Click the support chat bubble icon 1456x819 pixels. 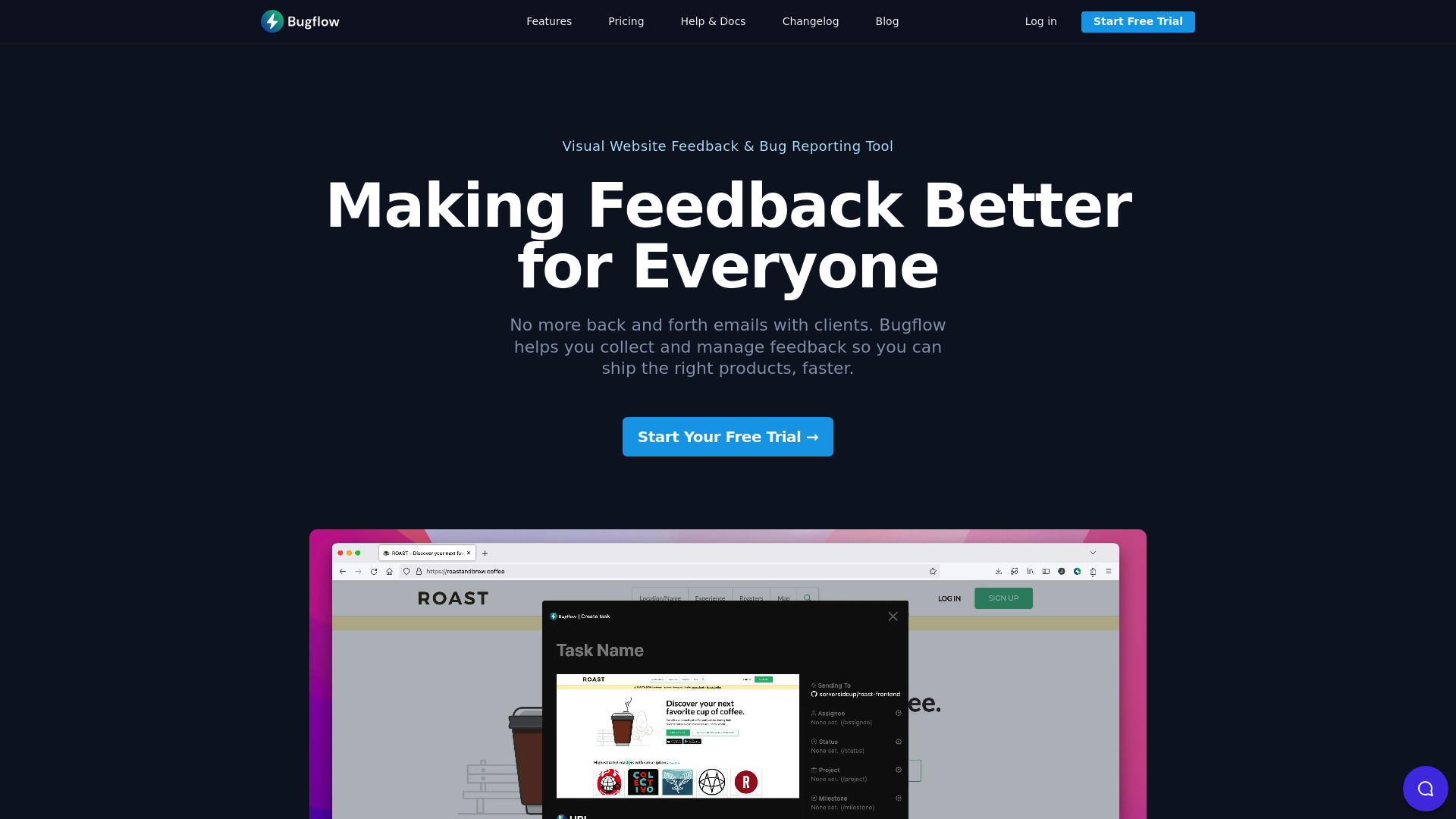click(x=1425, y=788)
